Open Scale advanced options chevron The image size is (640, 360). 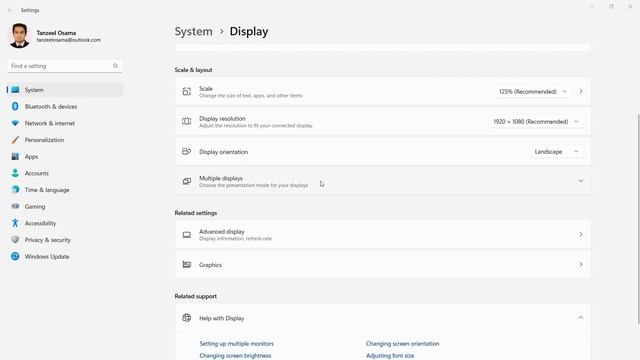[x=581, y=91]
